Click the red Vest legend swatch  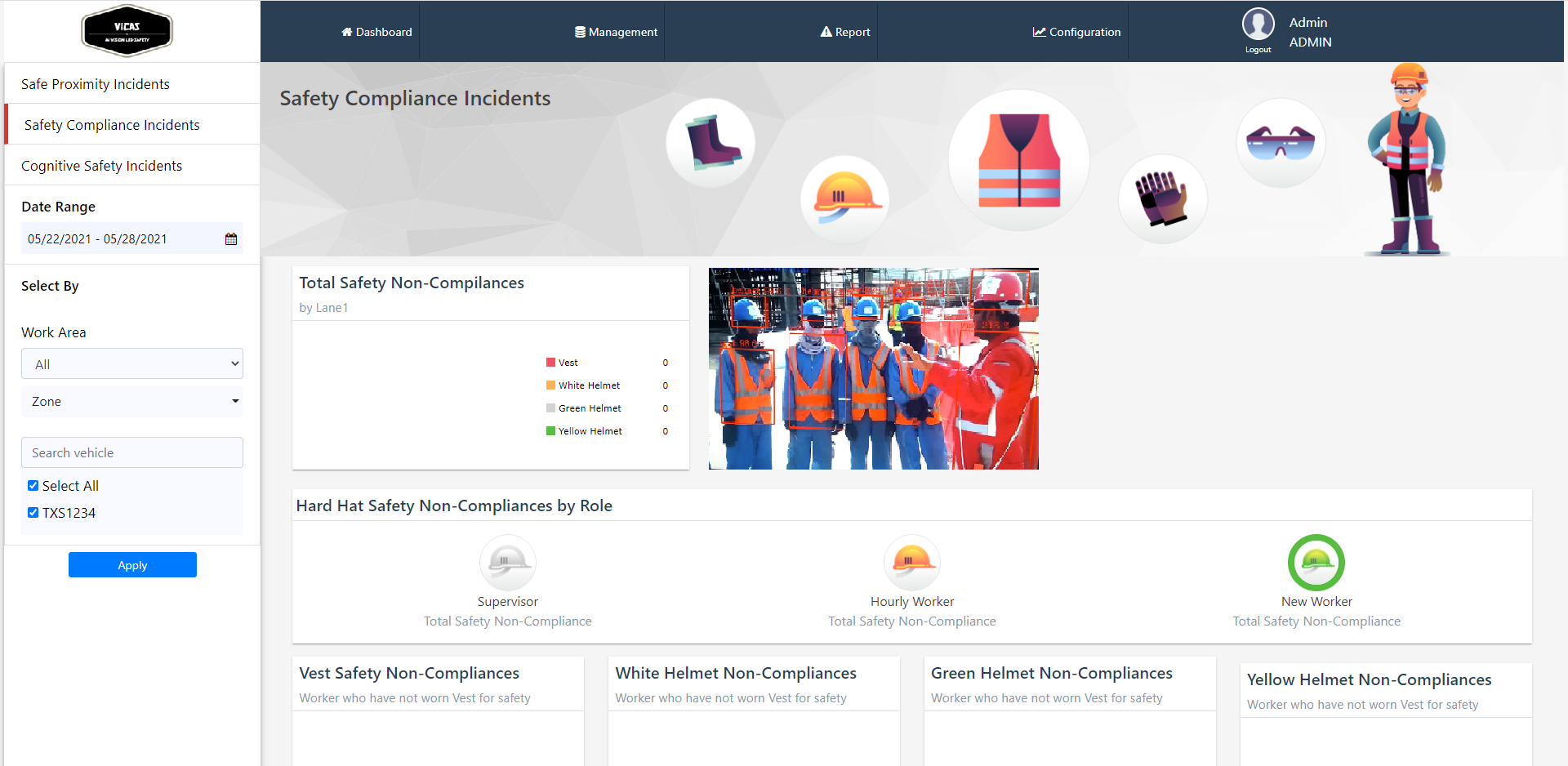(550, 363)
